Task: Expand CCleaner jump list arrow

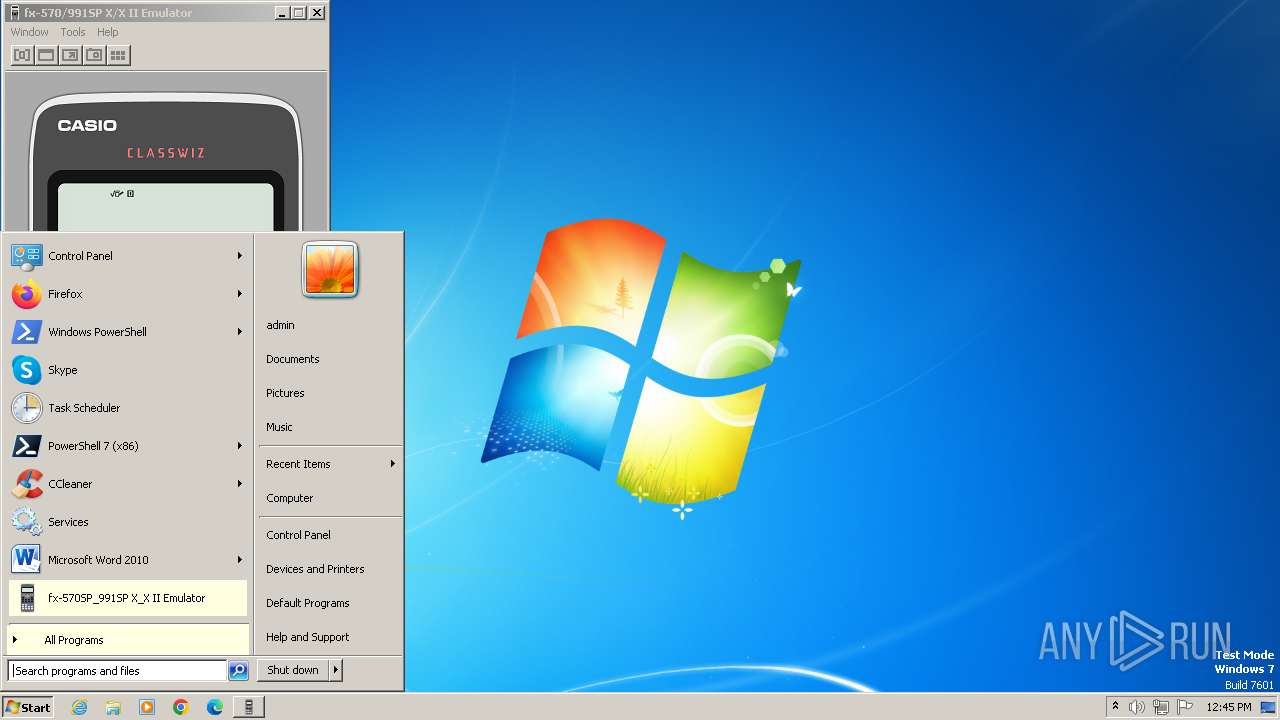Action: pos(240,484)
